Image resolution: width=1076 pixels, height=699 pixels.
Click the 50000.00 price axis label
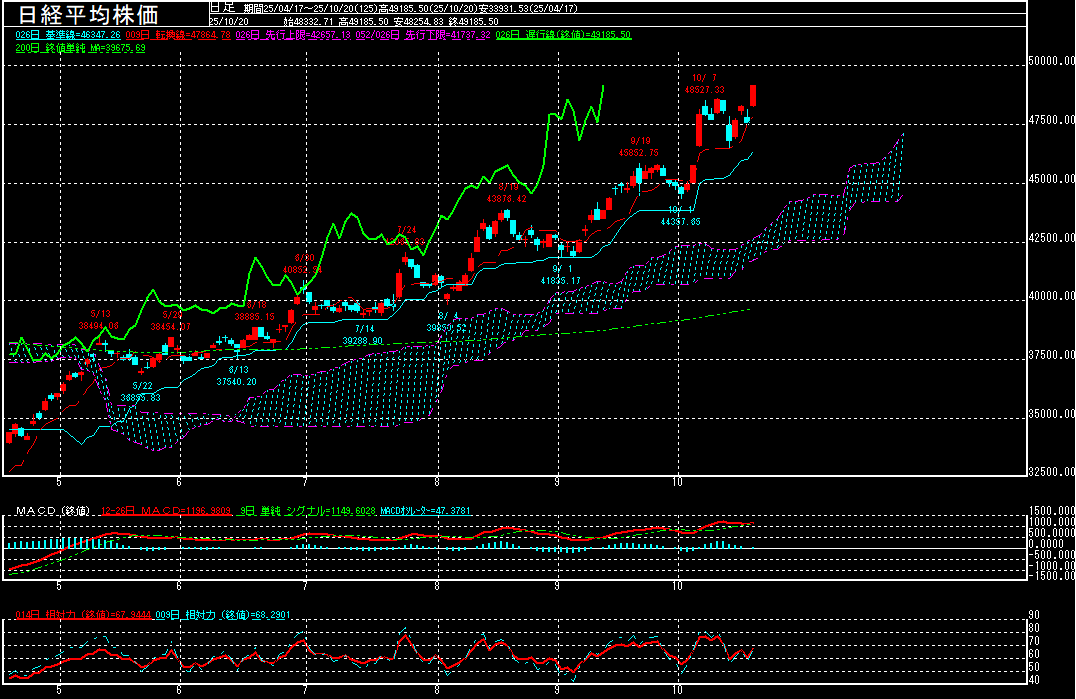pyautogui.click(x=1051, y=61)
